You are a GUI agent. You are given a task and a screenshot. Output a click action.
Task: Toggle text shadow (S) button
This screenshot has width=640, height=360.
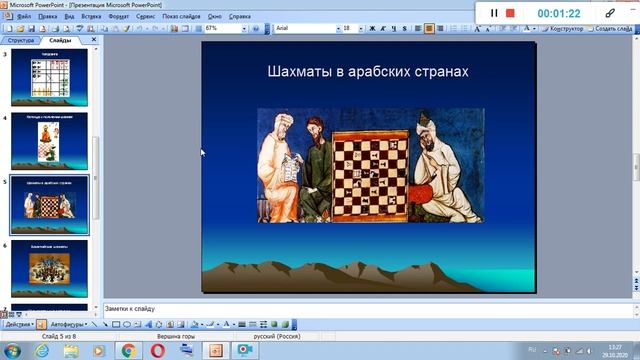pyautogui.click(x=404, y=29)
